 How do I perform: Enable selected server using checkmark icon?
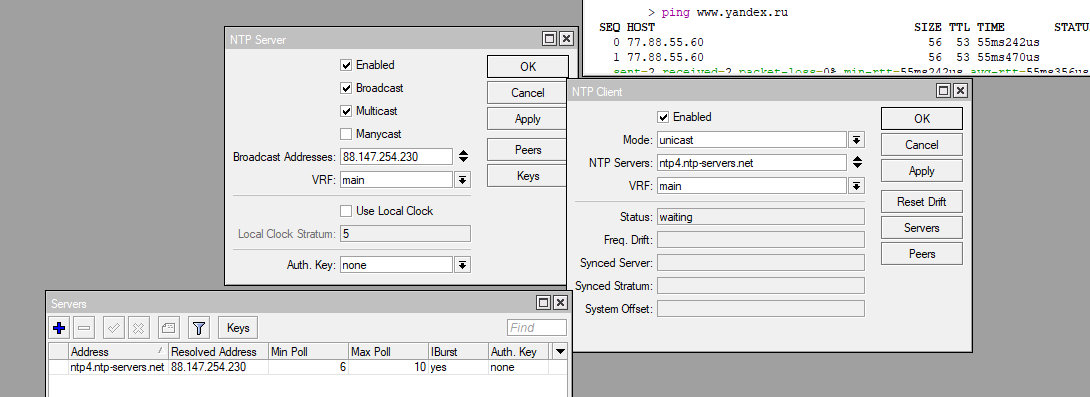point(114,327)
